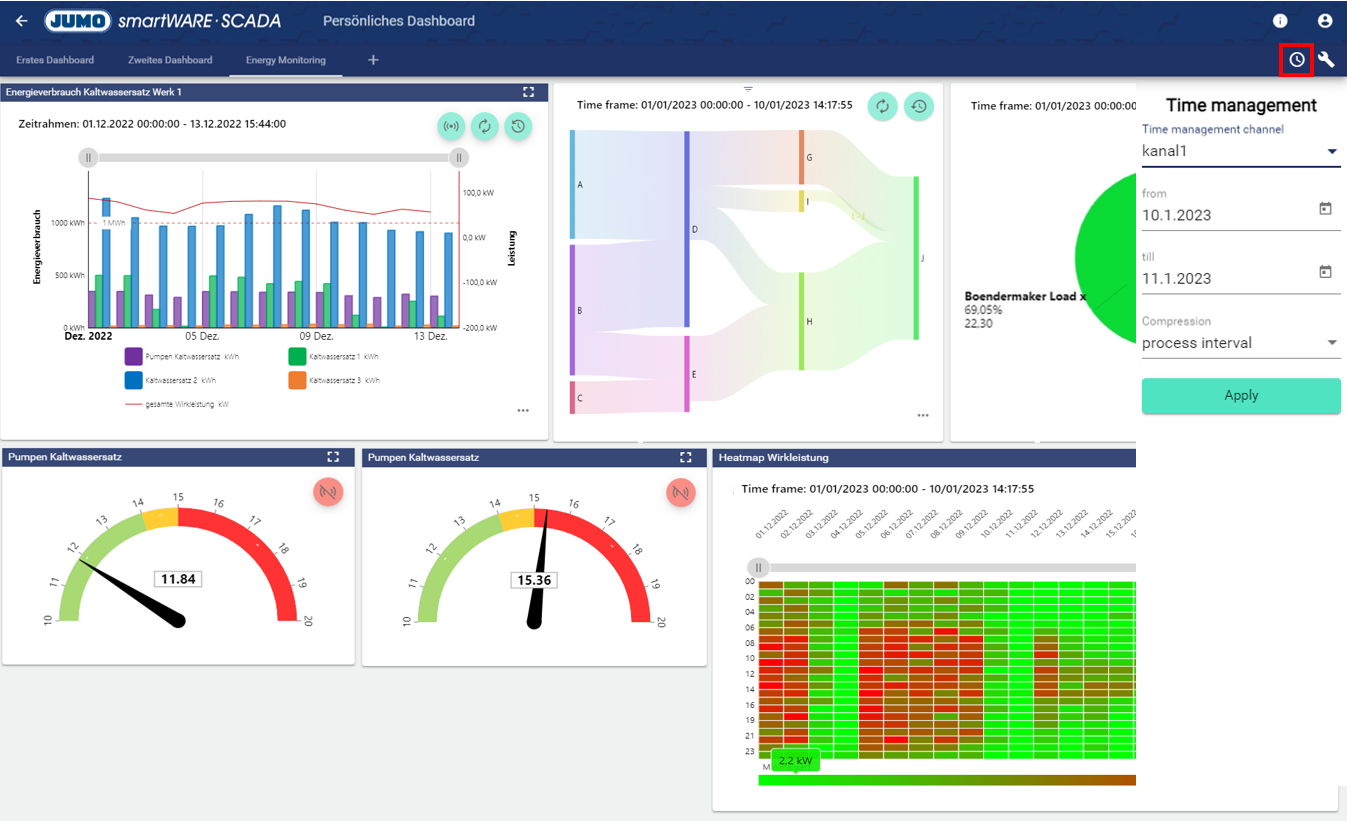Click the Apply button
This screenshot has height=822, width=1347.
tap(1240, 395)
